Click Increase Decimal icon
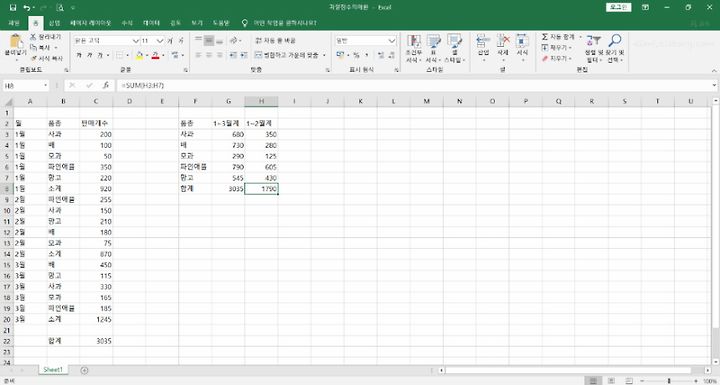This screenshot has height=385, width=720. 381,55
